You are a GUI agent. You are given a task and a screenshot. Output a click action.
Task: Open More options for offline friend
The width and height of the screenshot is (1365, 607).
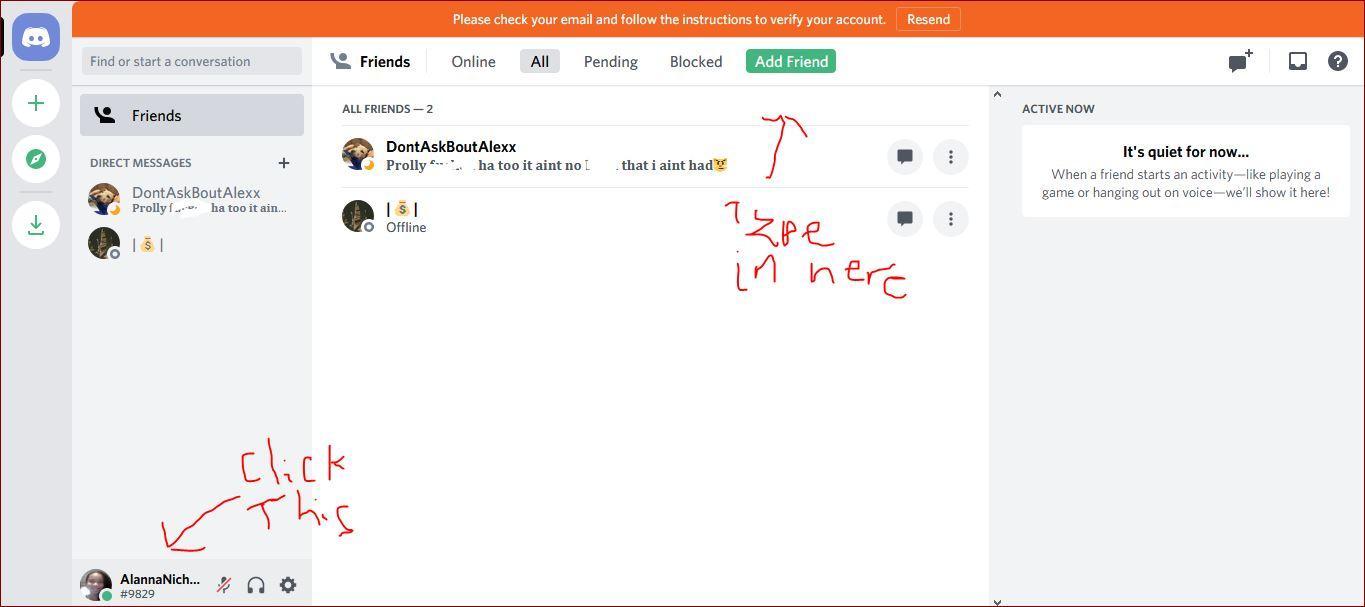point(951,219)
